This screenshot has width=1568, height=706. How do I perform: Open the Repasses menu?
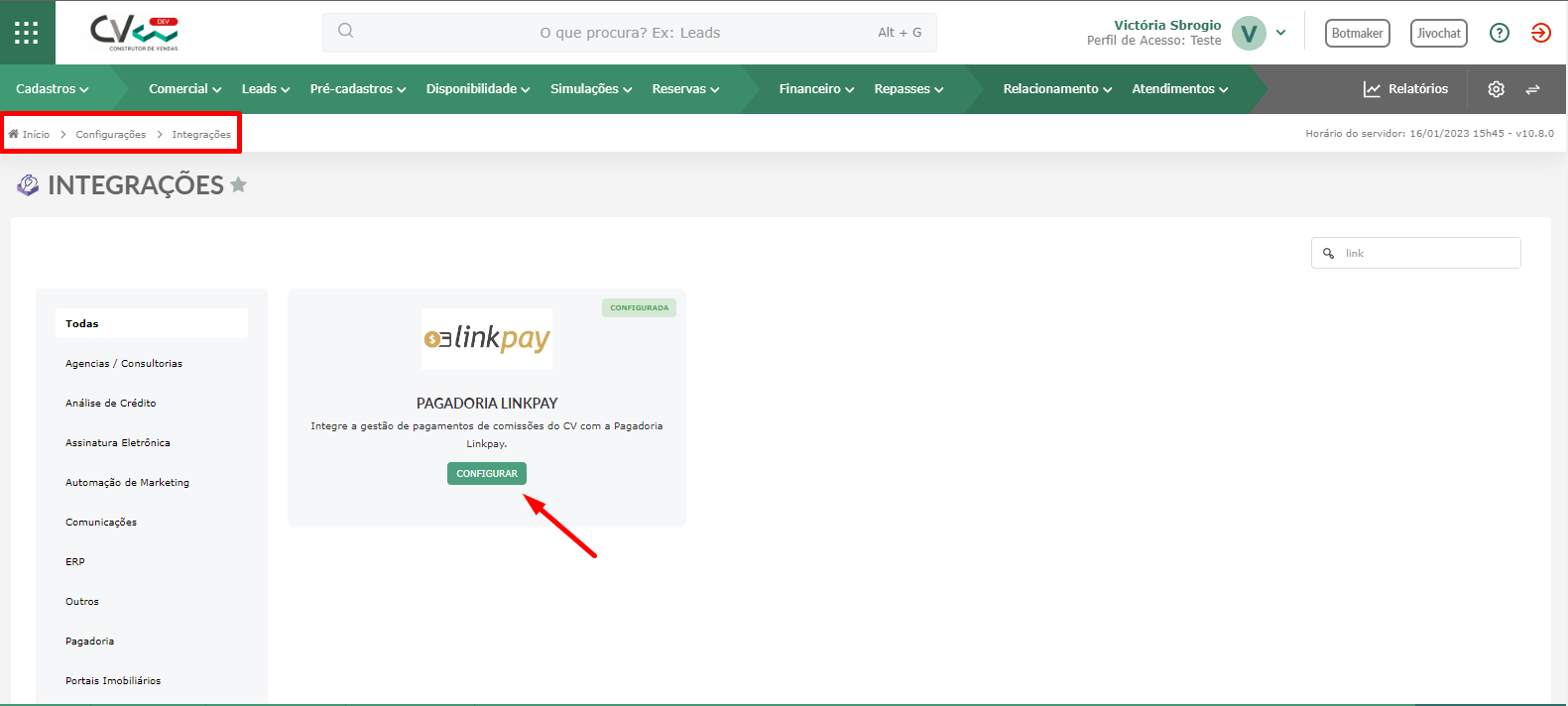coord(908,89)
